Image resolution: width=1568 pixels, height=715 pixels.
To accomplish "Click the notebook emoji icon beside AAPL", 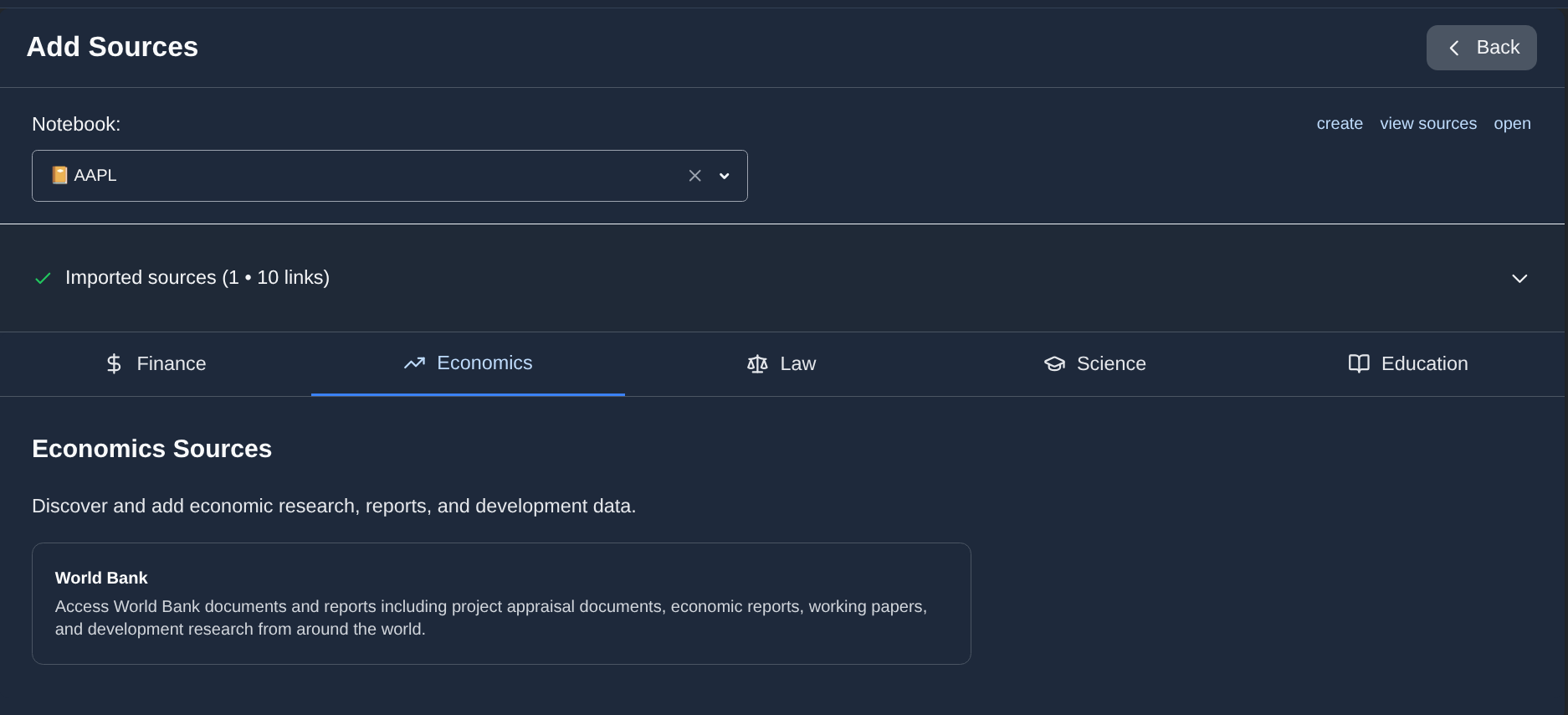I will (x=59, y=175).
